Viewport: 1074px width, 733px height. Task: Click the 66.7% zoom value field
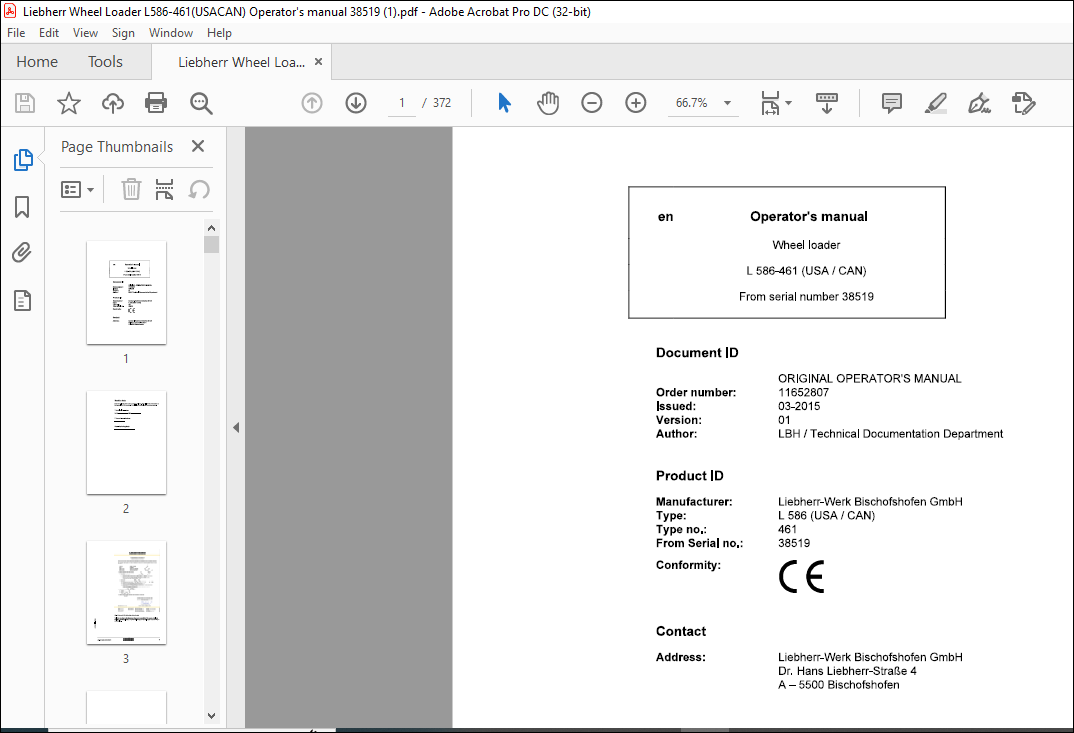coord(692,103)
